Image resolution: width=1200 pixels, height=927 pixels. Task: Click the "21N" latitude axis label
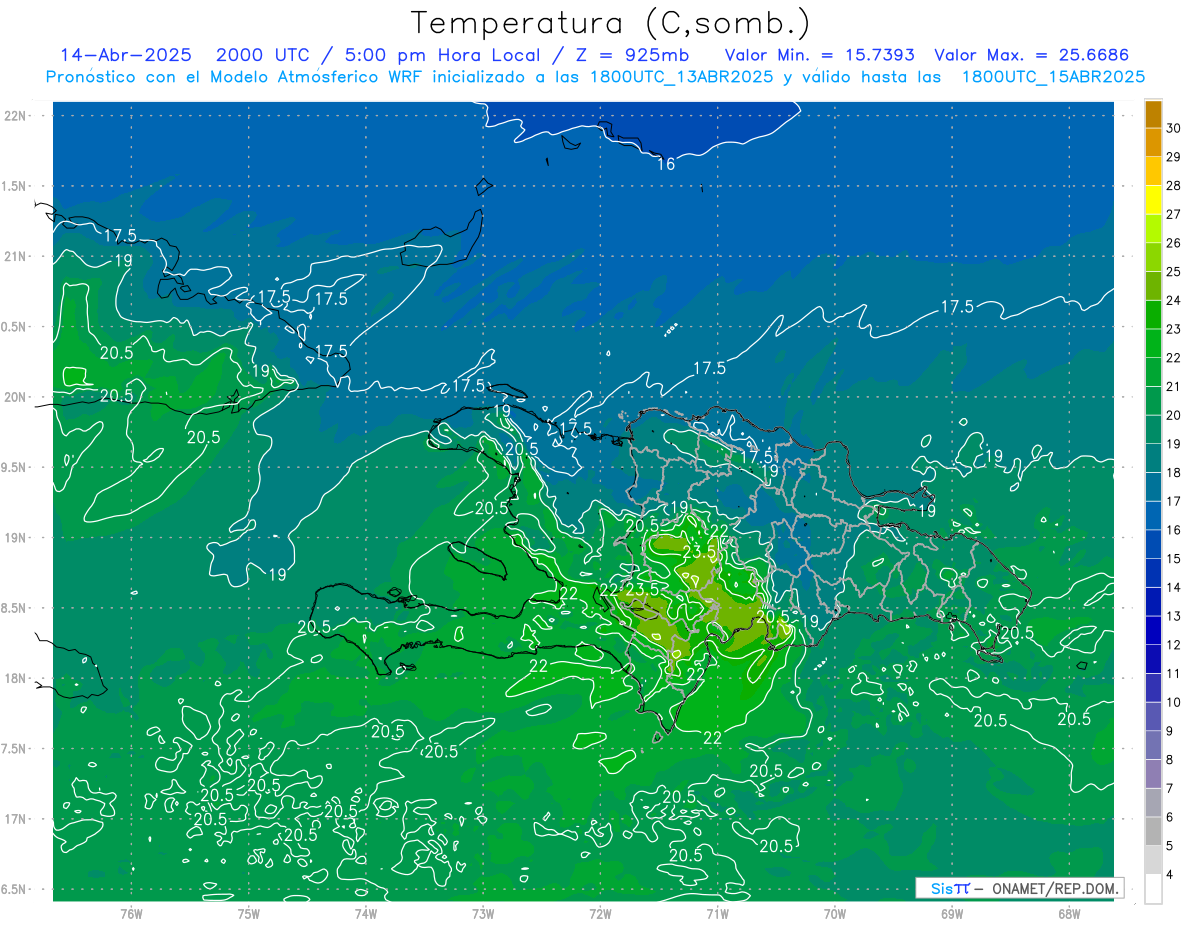pos(16,256)
